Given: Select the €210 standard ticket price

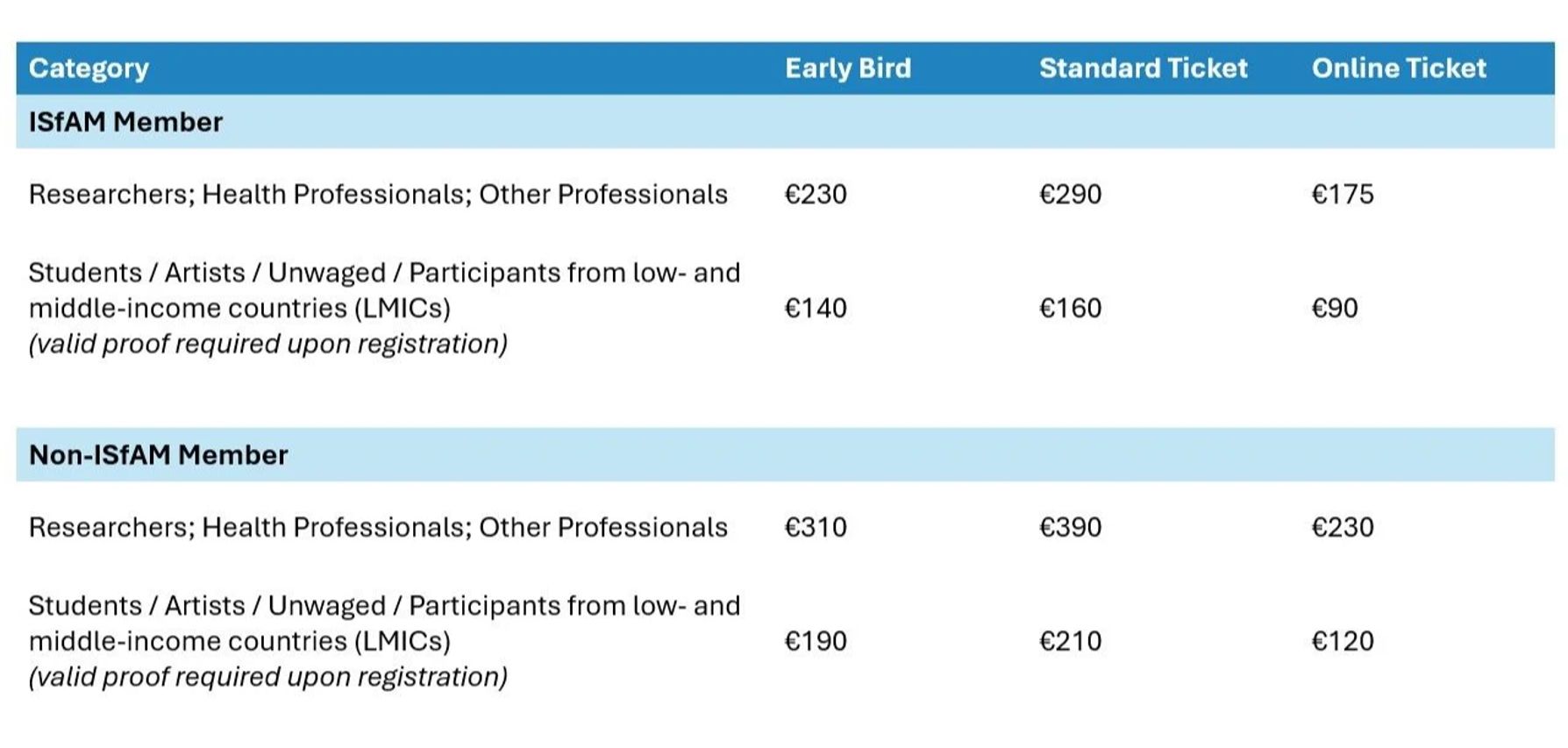Looking at the screenshot, I should (1070, 641).
